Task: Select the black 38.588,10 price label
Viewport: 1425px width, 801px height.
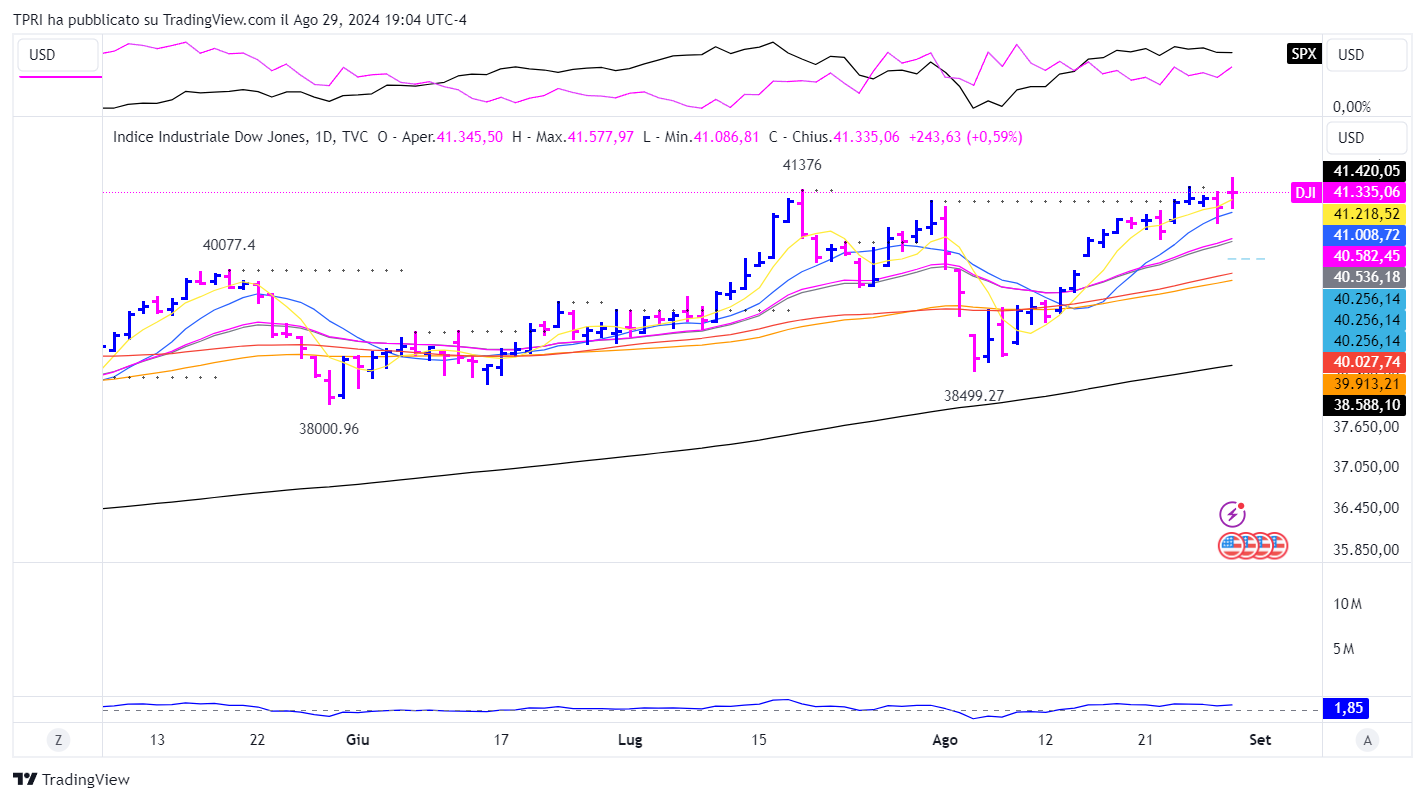Action: 1364,405
